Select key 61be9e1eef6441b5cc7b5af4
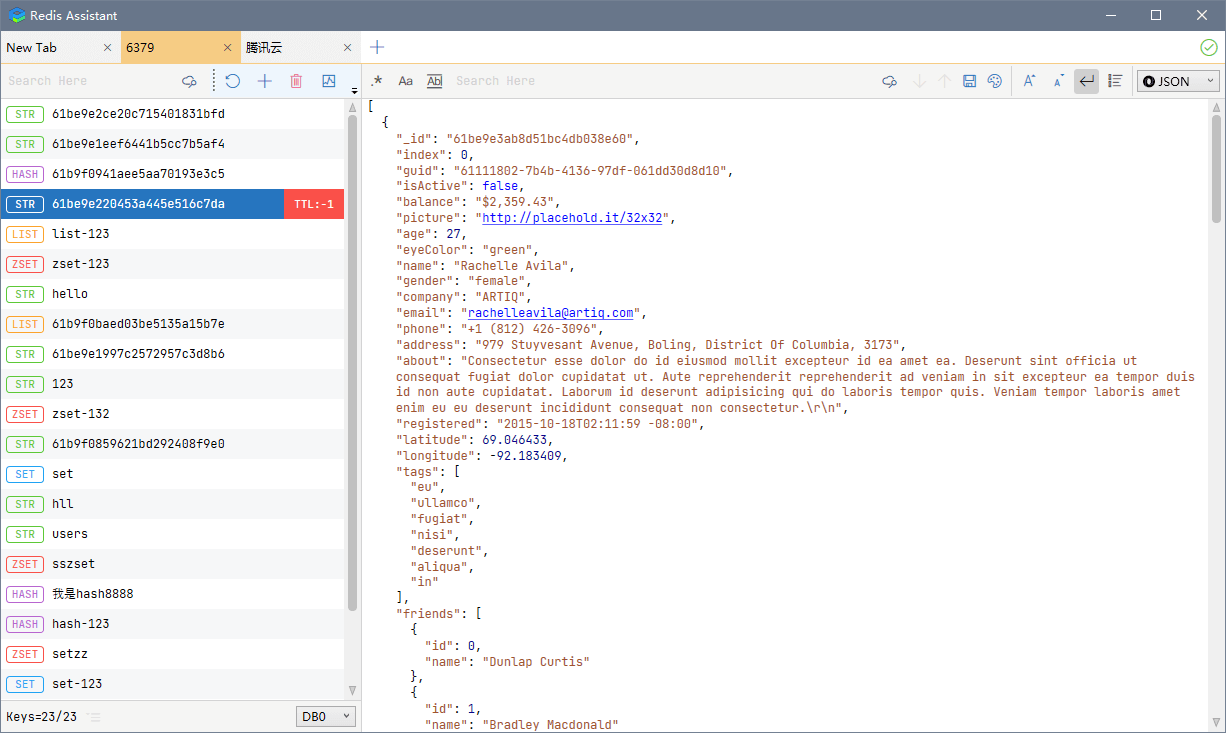Viewport: 1226px width, 733px height. (x=172, y=144)
